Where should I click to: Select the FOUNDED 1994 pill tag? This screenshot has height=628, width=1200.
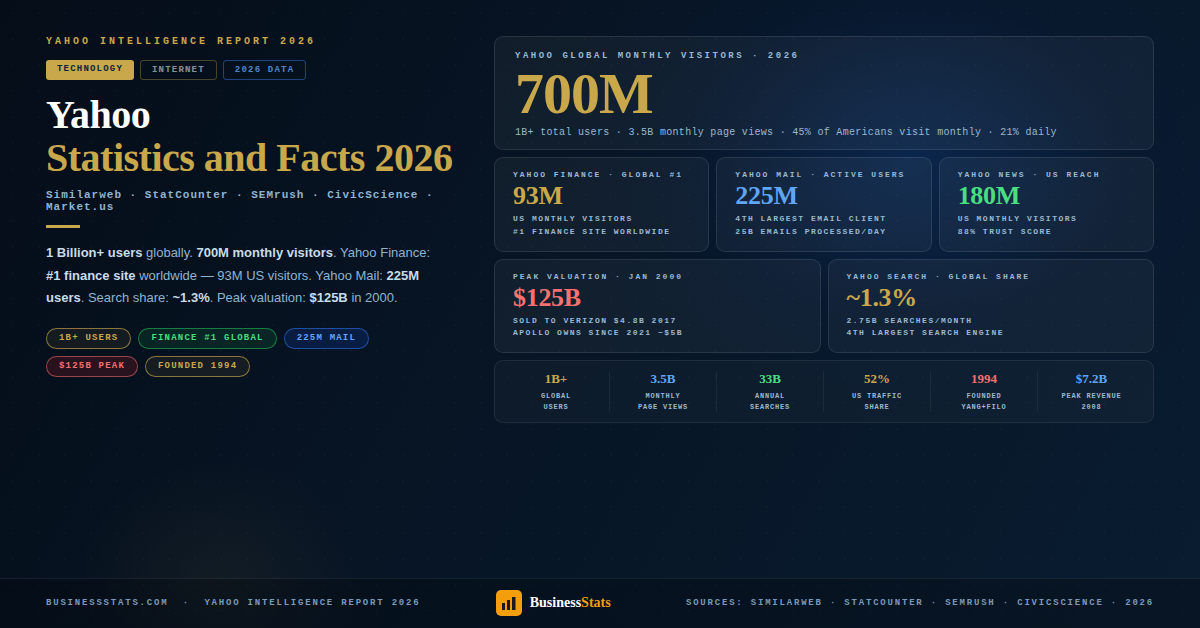coord(197,366)
